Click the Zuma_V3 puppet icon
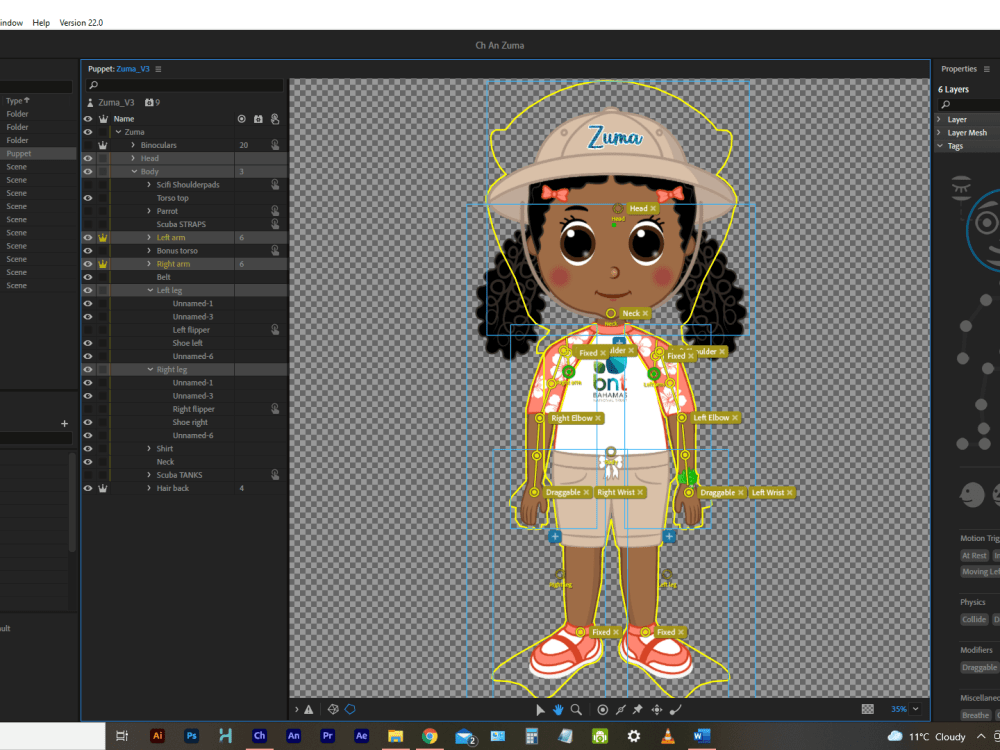This screenshot has height=750, width=1000. [x=90, y=103]
